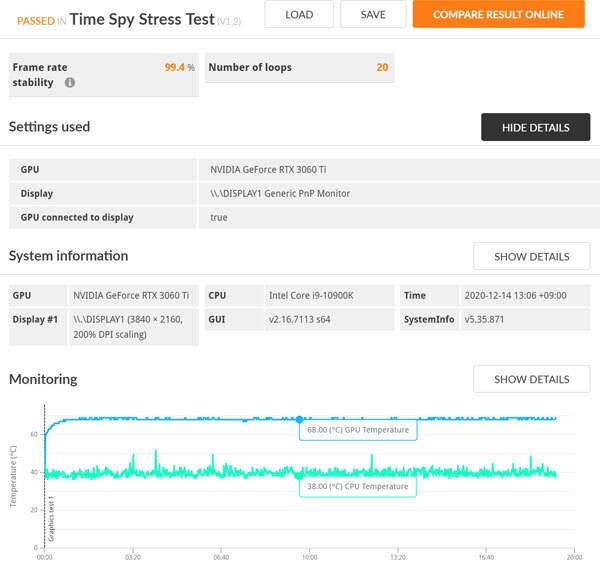This screenshot has width=600, height=564.
Task: Click the GPU temperature data point marker
Action: tap(299, 419)
